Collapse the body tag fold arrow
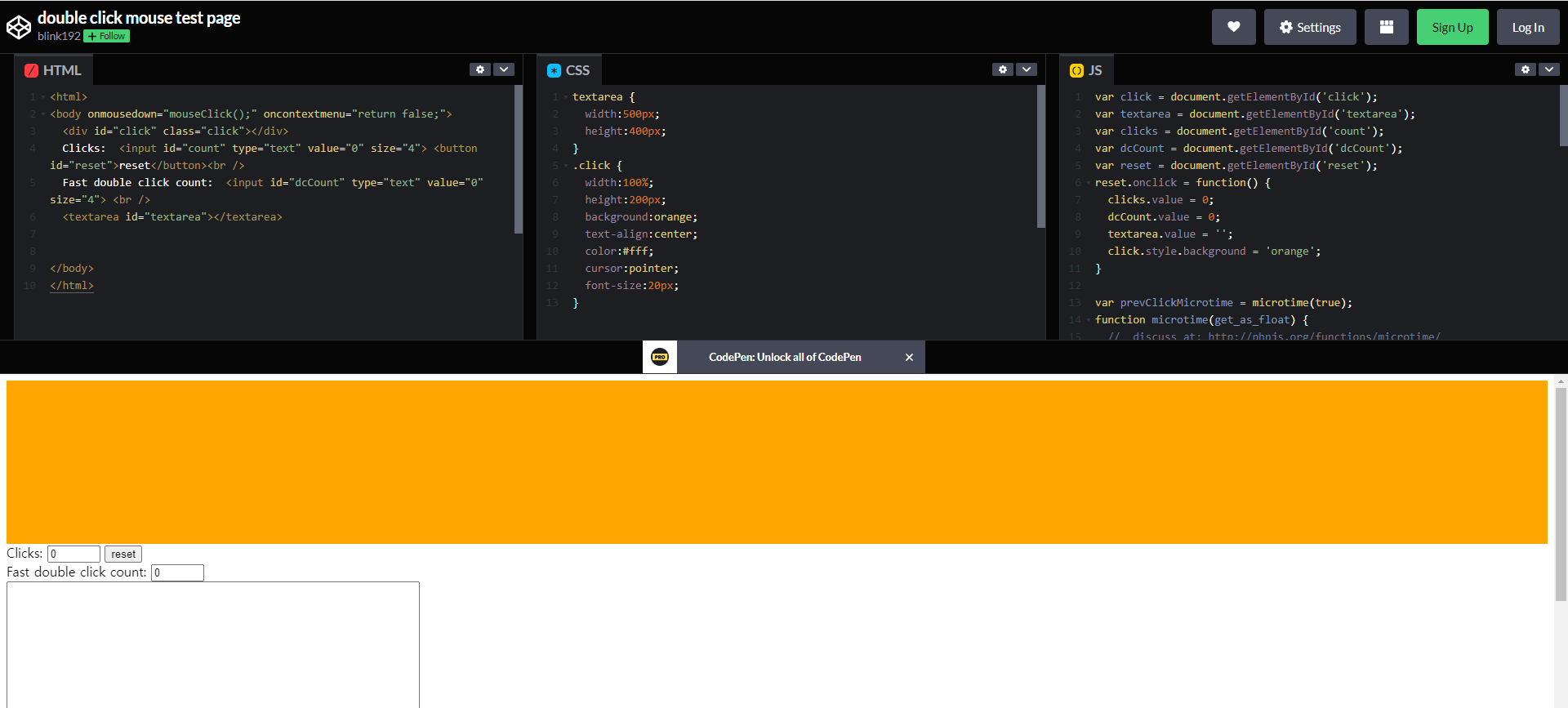 (x=42, y=114)
